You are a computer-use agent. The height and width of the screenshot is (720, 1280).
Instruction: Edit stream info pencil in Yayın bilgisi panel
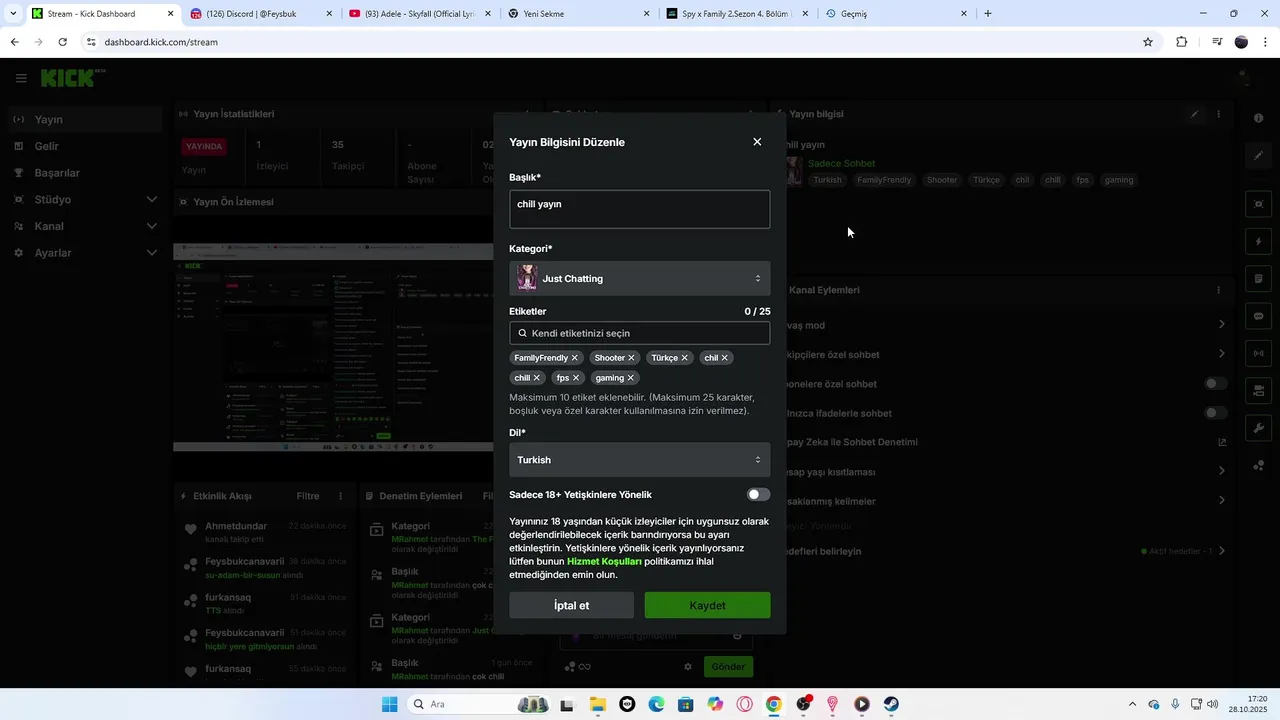coord(1194,114)
